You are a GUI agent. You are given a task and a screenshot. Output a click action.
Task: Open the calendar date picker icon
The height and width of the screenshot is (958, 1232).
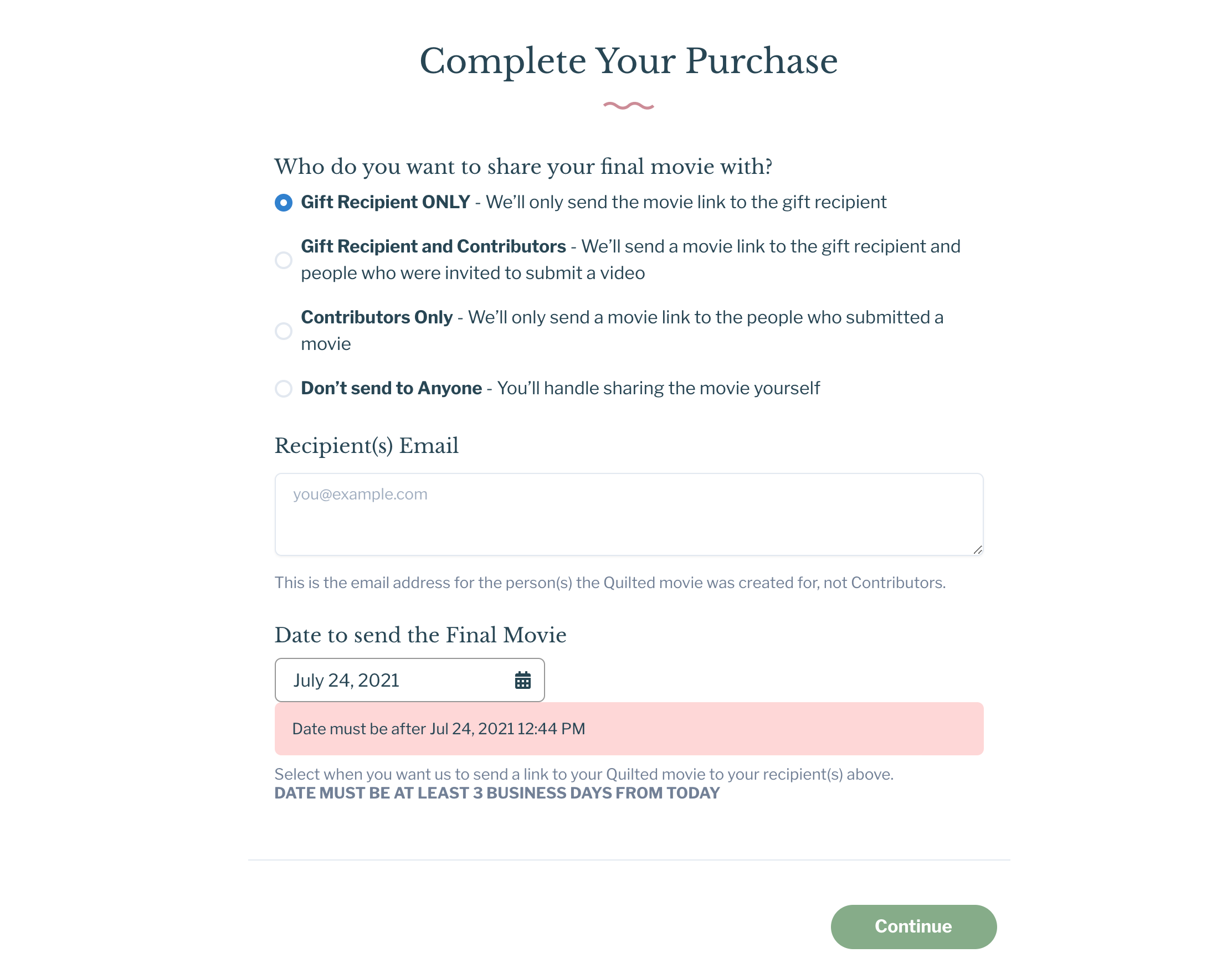522,680
